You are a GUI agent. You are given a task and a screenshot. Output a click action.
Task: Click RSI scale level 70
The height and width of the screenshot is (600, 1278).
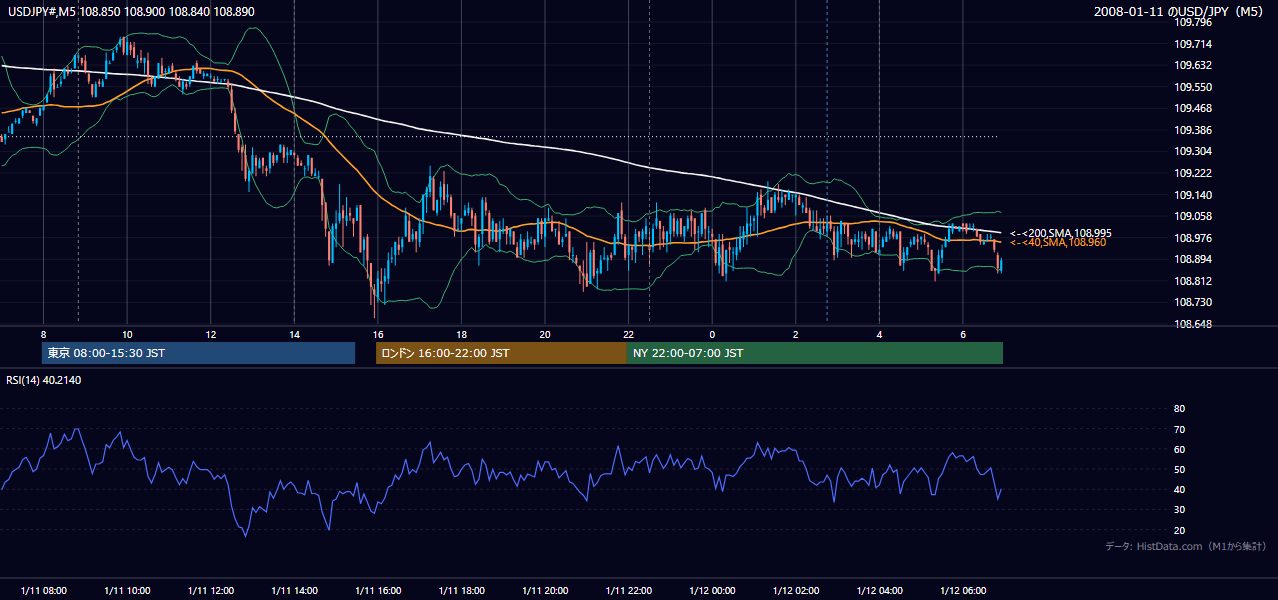point(1179,429)
